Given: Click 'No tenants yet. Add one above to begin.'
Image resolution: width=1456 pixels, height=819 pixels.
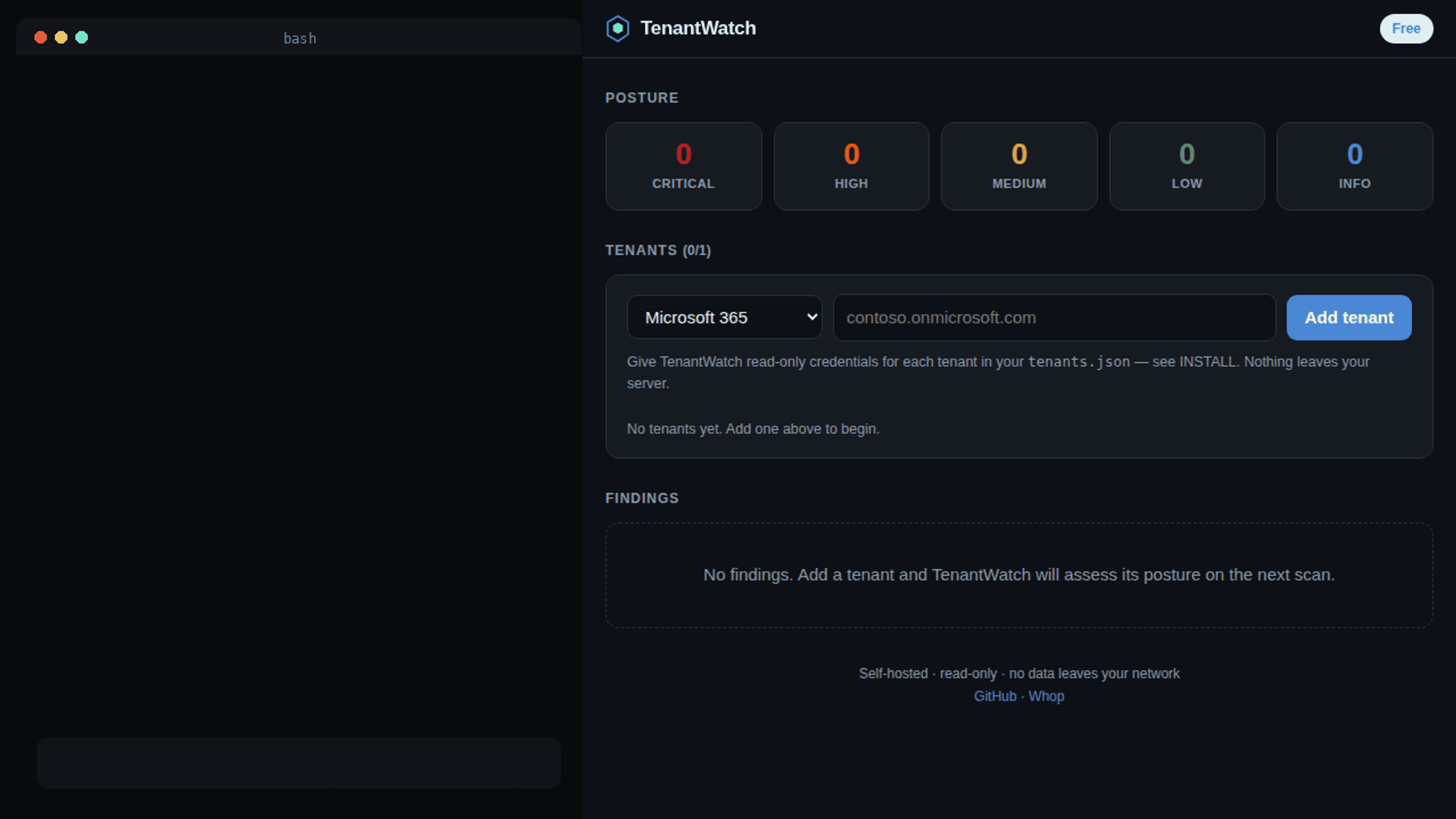Looking at the screenshot, I should coord(753,429).
